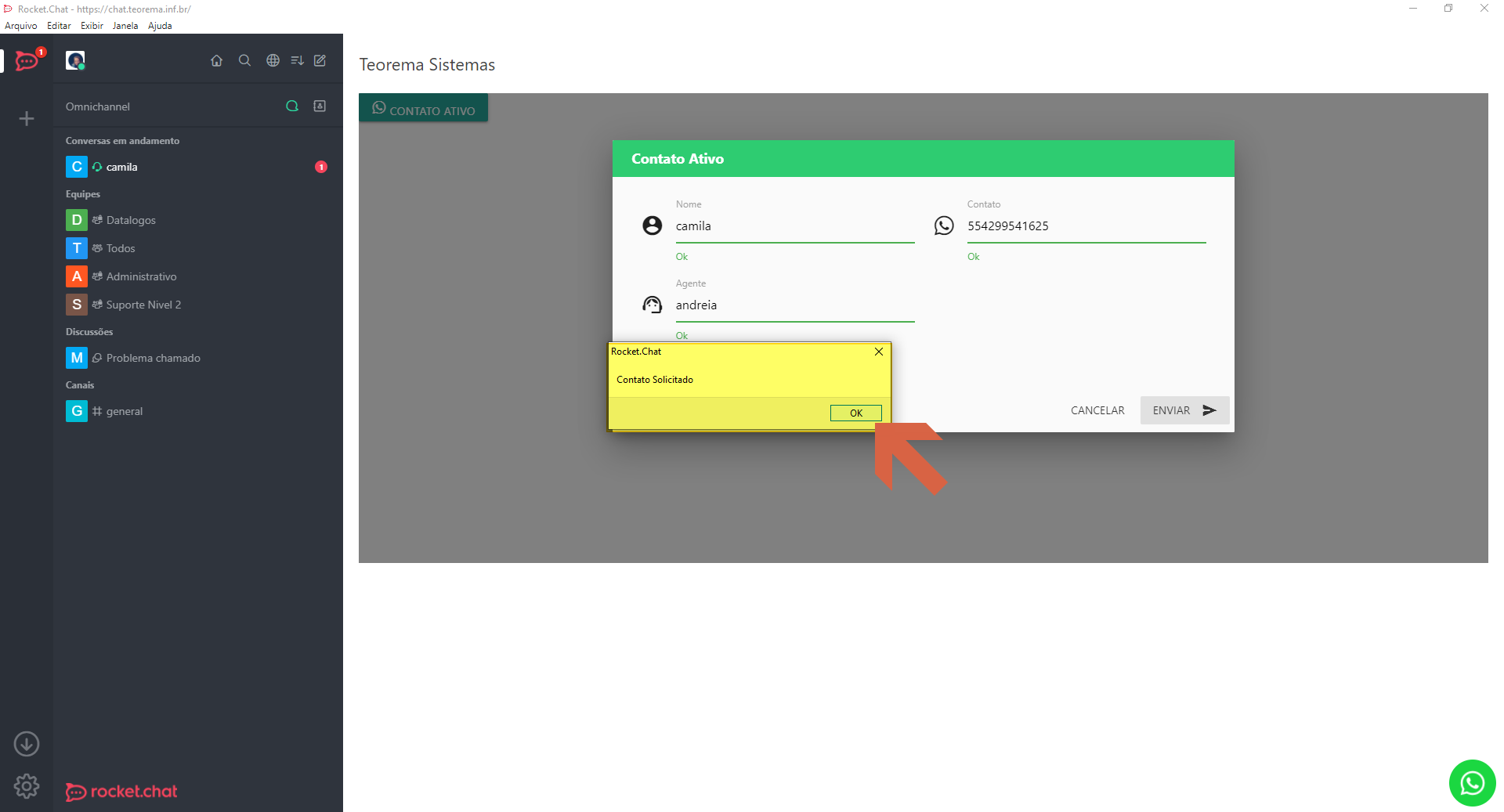Click the Omnichannel section label
The width and height of the screenshot is (1504, 812).
[x=98, y=106]
